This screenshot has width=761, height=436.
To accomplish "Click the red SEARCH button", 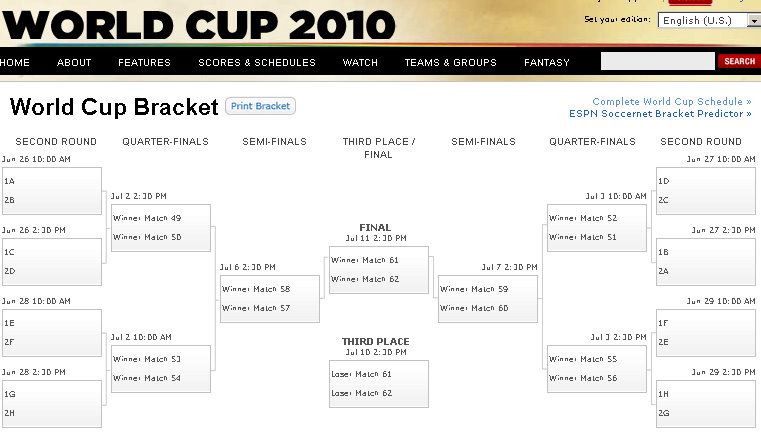I will [739, 61].
